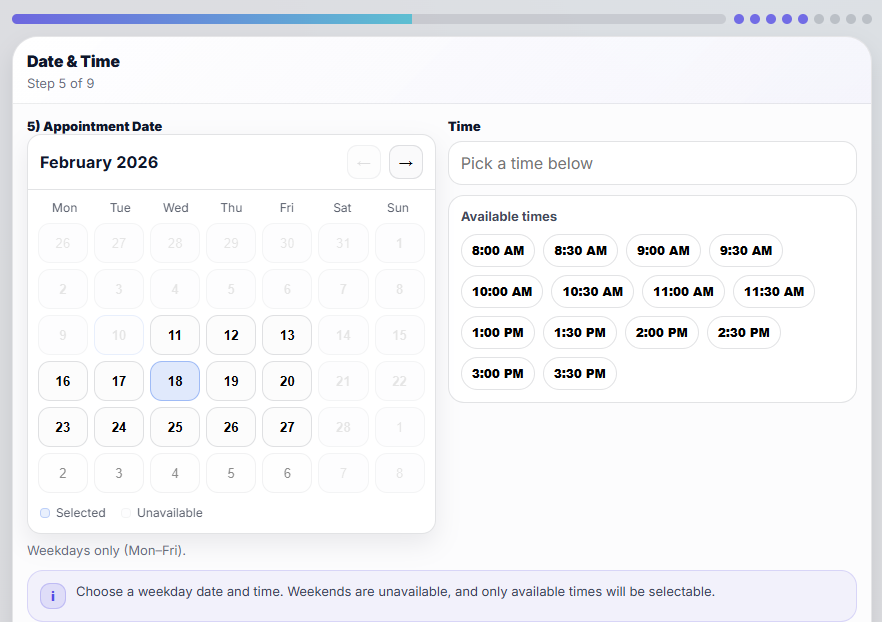
Task: Click the 'Wed' weekday header
Action: (176, 208)
